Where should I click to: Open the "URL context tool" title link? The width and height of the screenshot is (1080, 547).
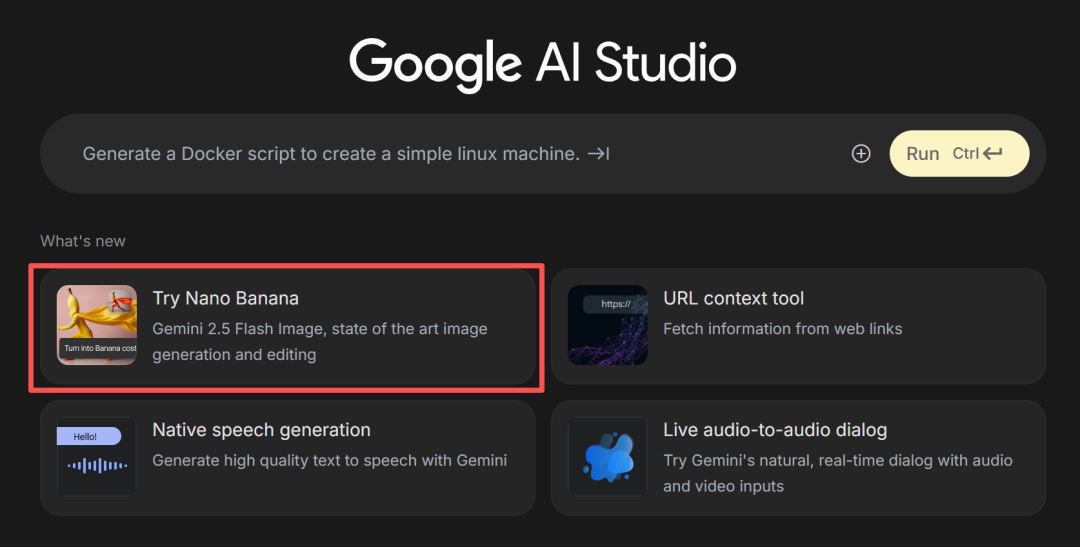point(733,298)
